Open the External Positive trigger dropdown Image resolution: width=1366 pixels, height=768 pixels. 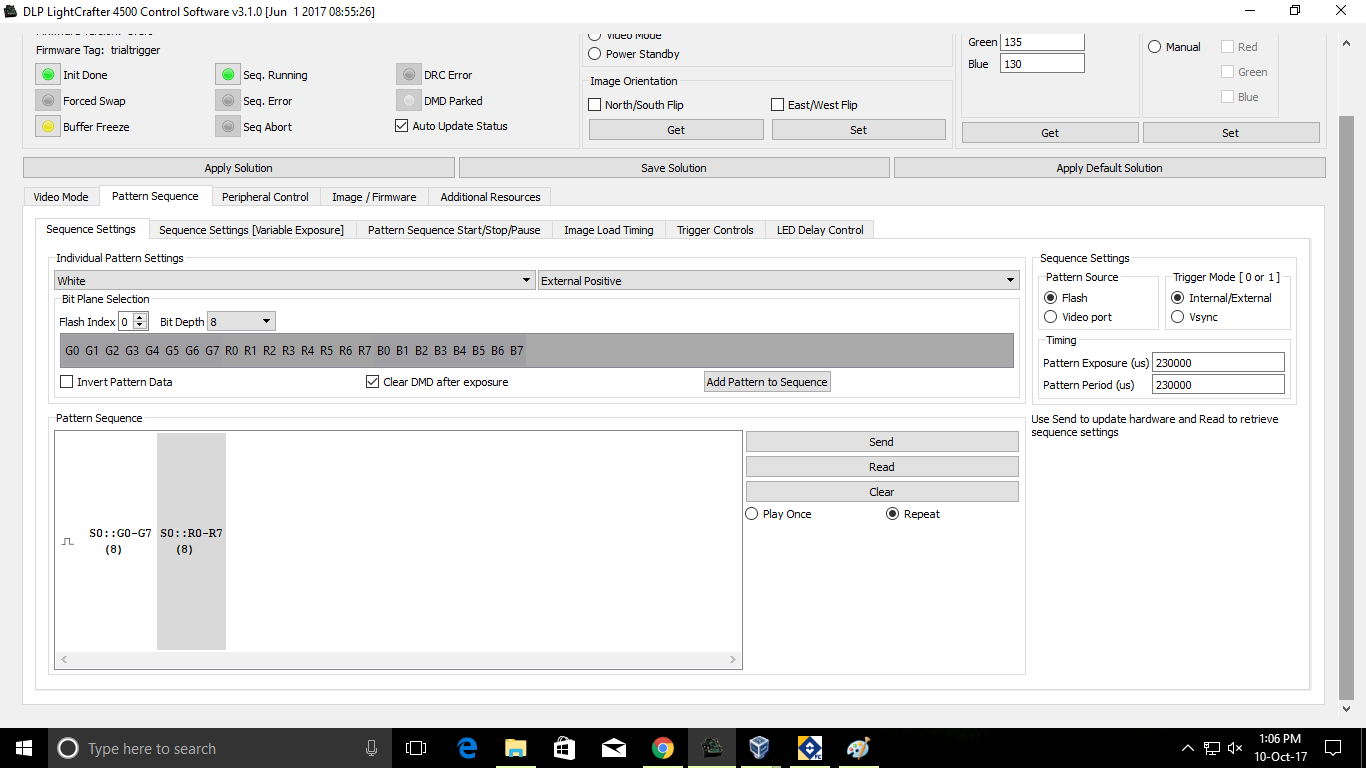click(x=778, y=281)
